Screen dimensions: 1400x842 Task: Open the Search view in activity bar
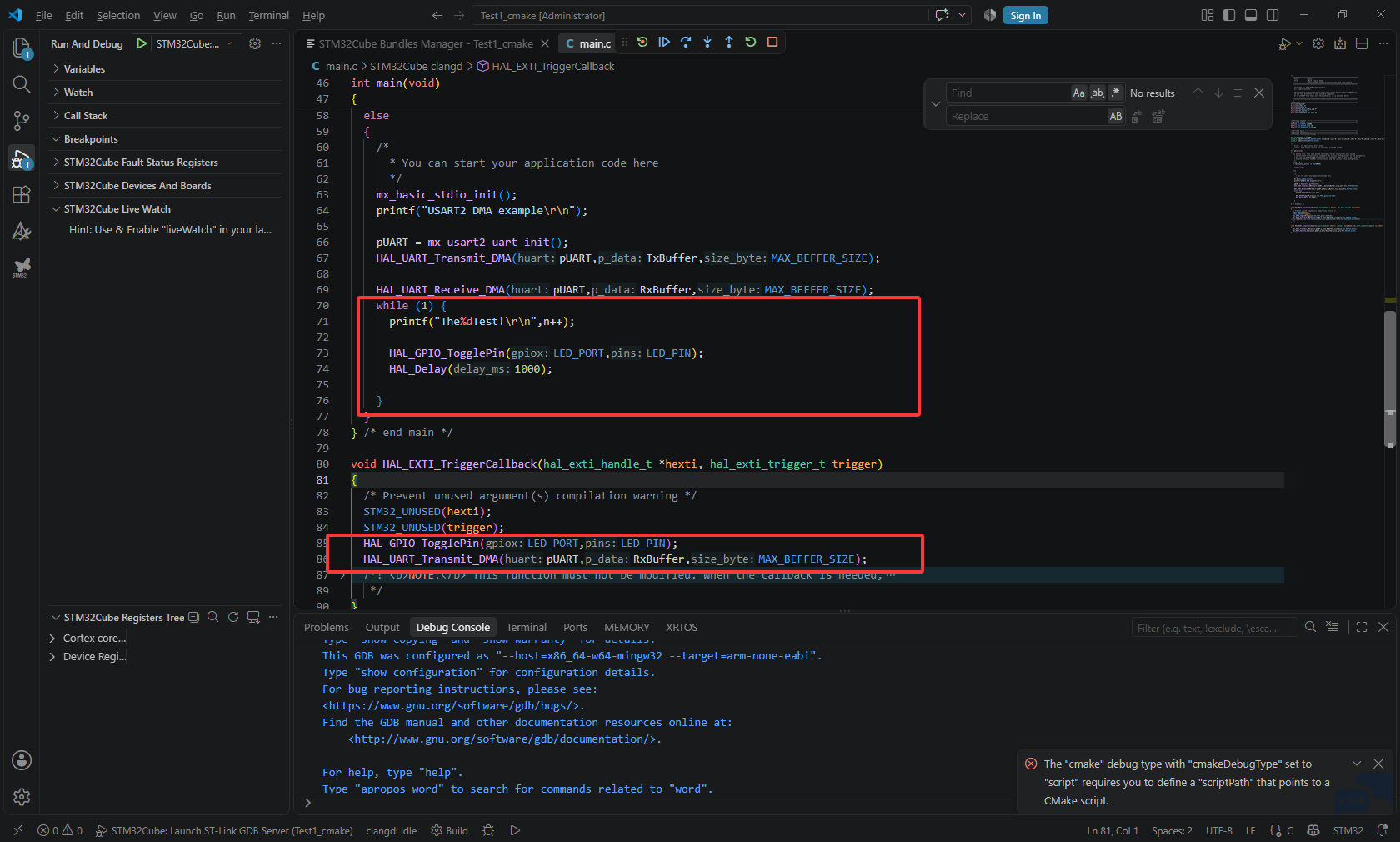tap(22, 84)
